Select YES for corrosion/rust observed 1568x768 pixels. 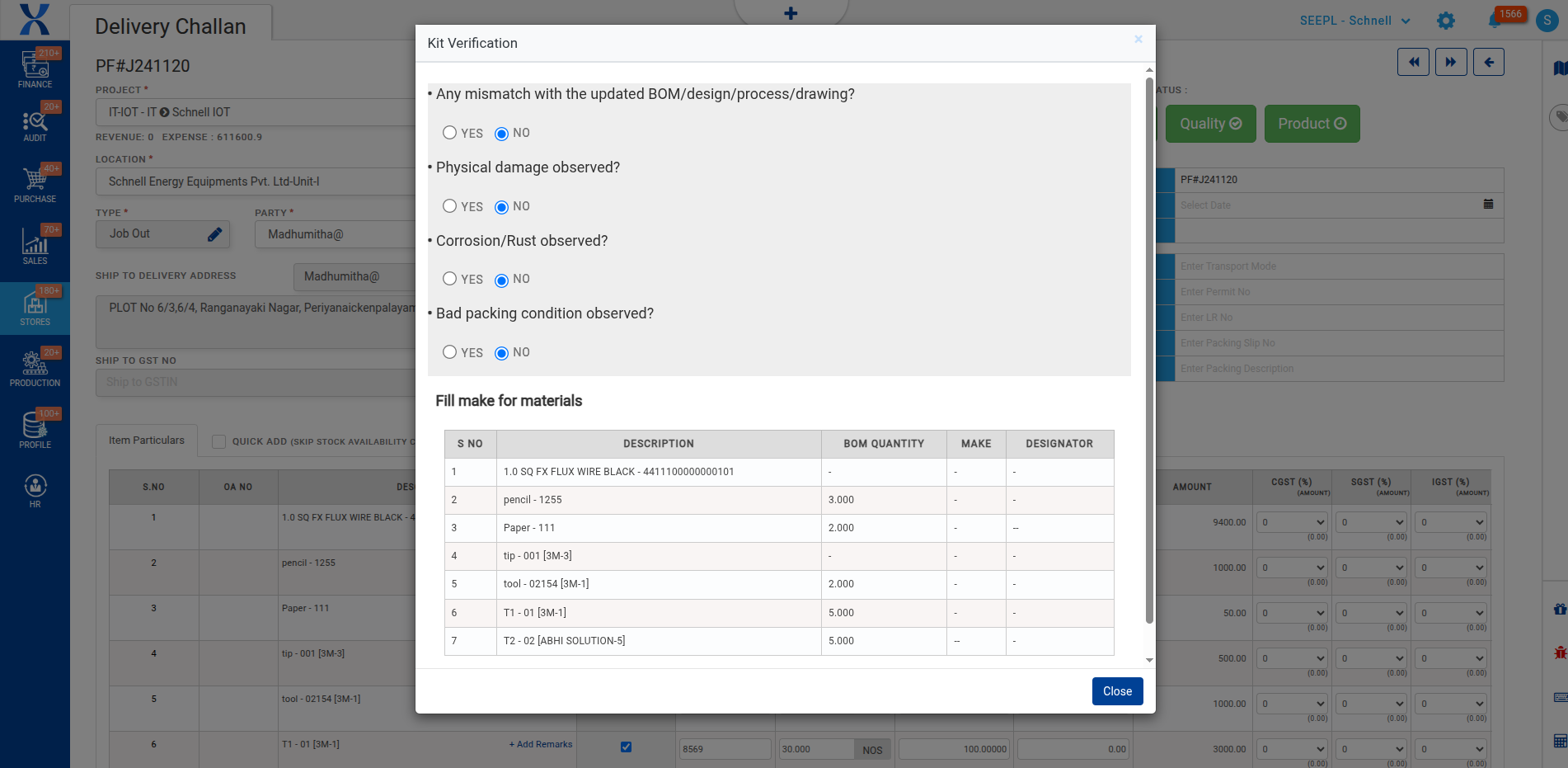click(449, 279)
